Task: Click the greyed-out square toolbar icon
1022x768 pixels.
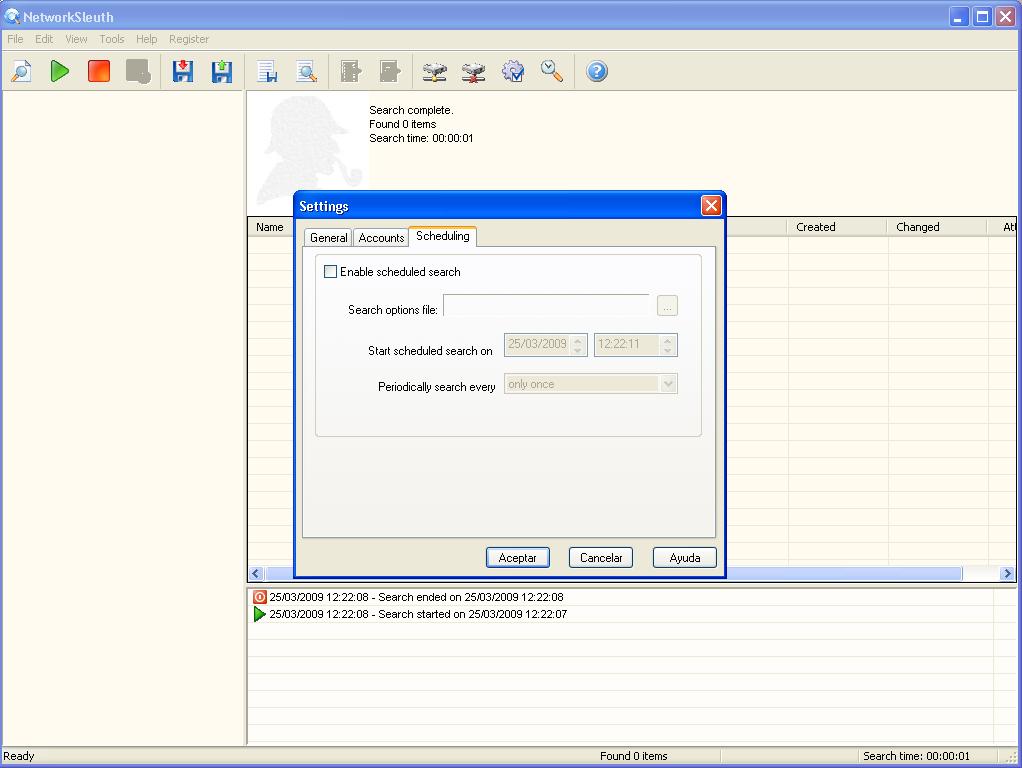Action: [x=138, y=71]
